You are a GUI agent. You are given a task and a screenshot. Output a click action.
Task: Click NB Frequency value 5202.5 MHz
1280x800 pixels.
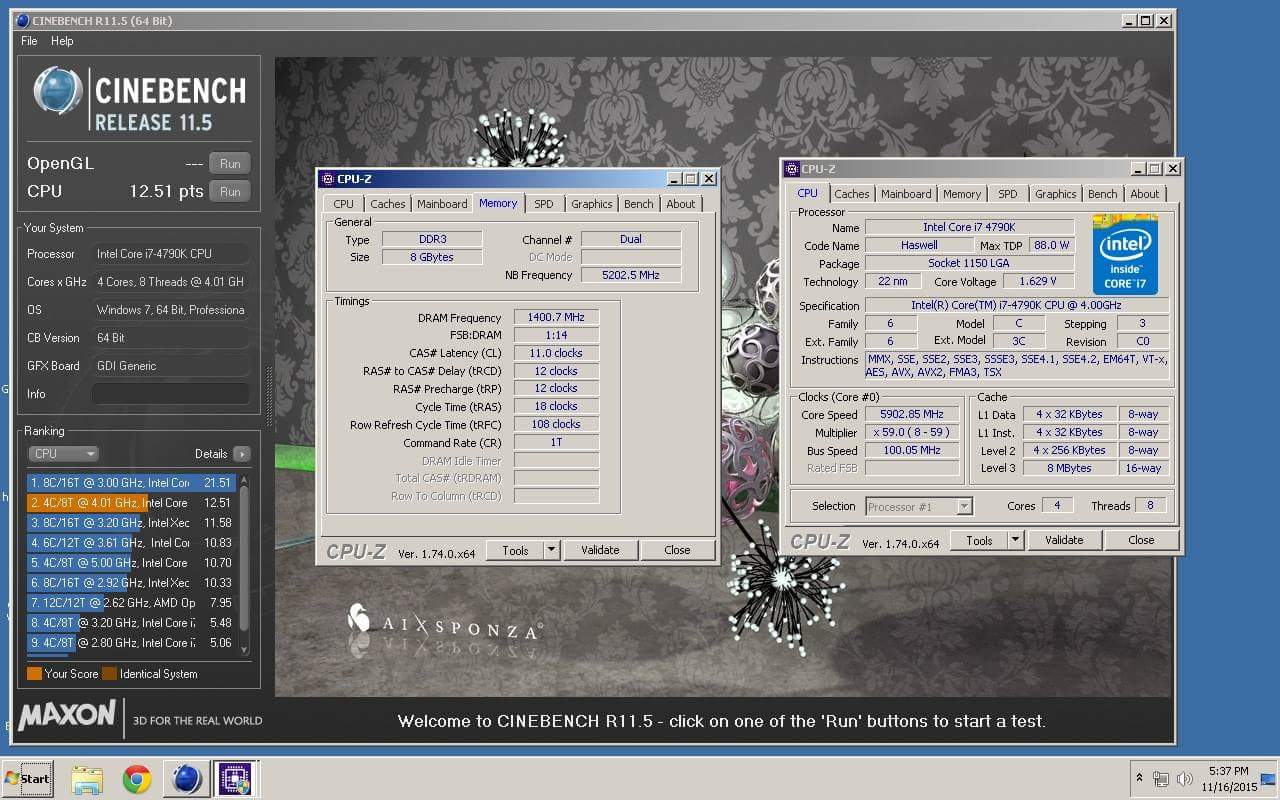coord(630,275)
